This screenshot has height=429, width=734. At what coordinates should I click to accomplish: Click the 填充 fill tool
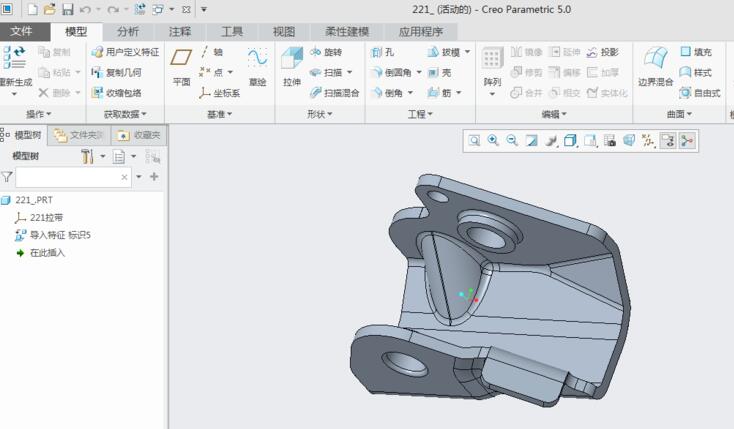[696, 52]
